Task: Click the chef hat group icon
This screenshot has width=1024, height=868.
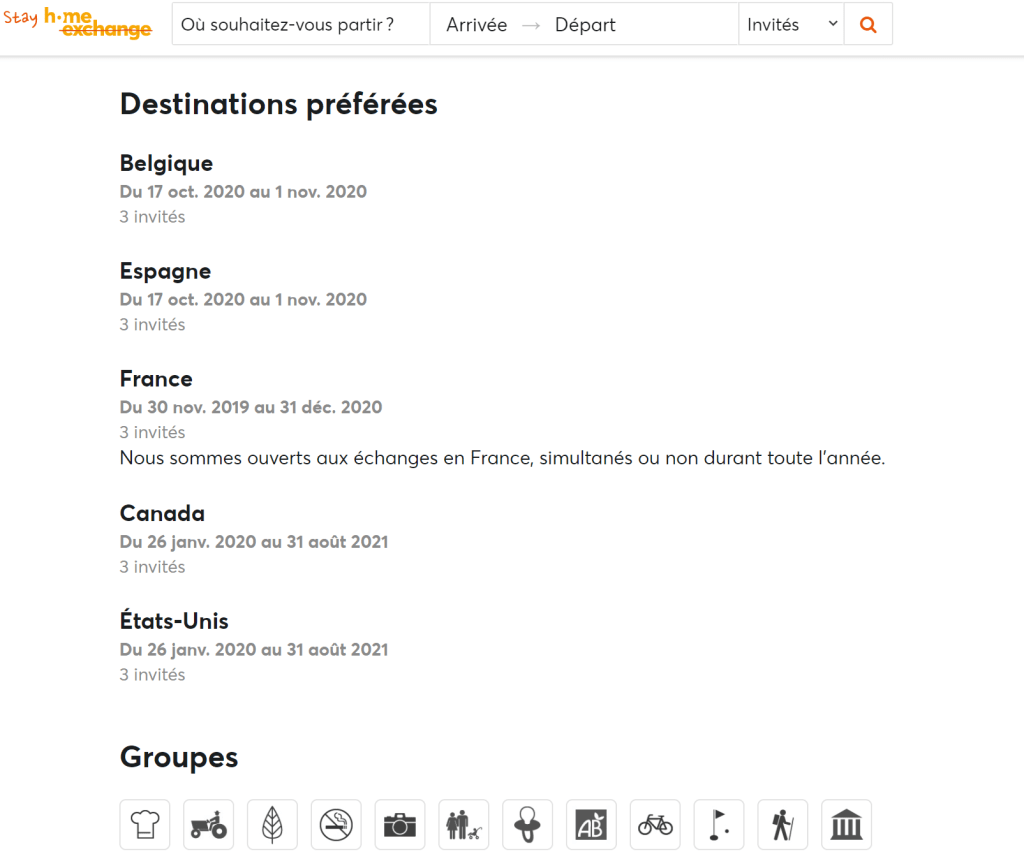Action: click(x=145, y=825)
